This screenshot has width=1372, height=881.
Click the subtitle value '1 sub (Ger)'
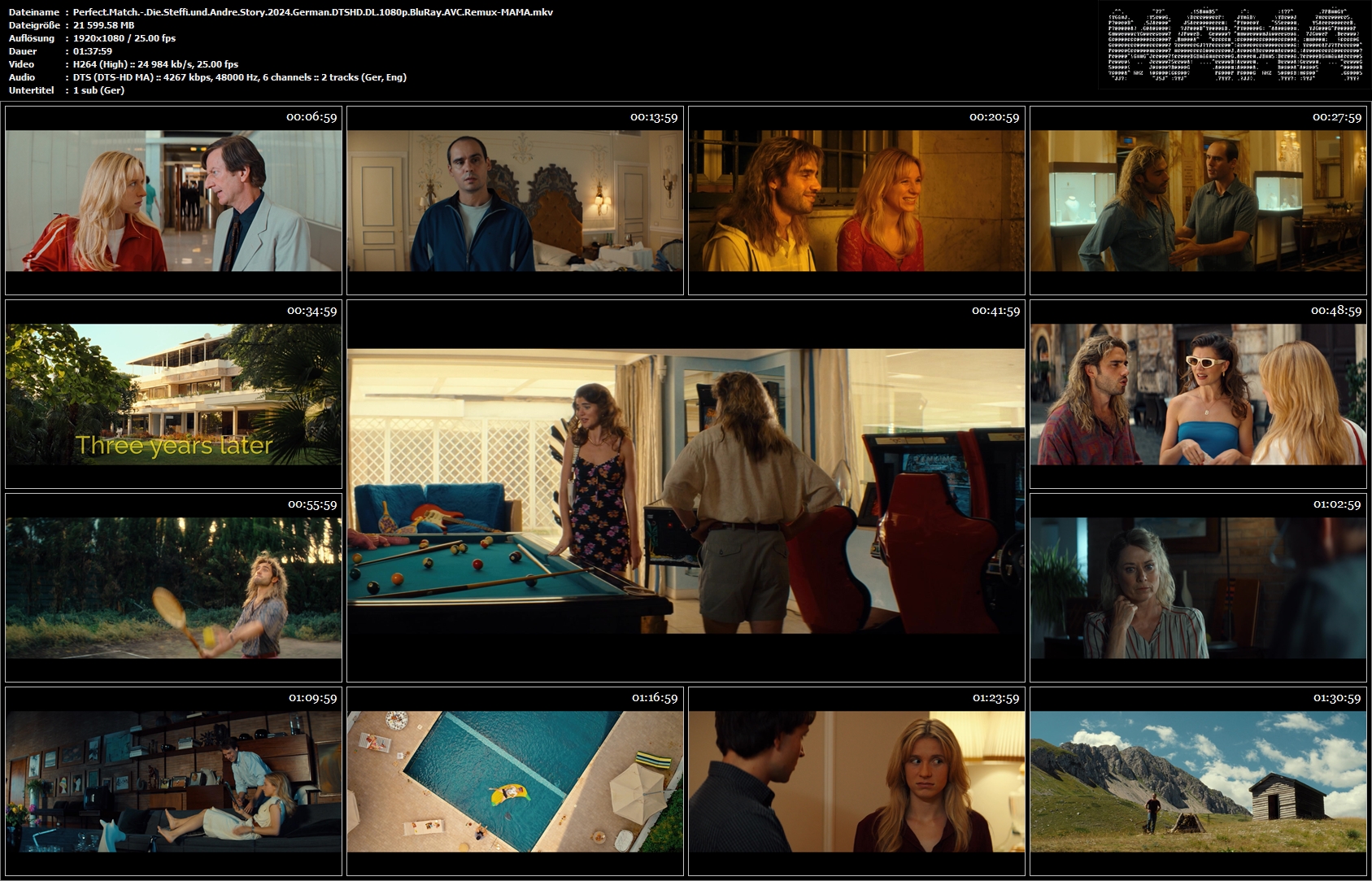tap(98, 90)
